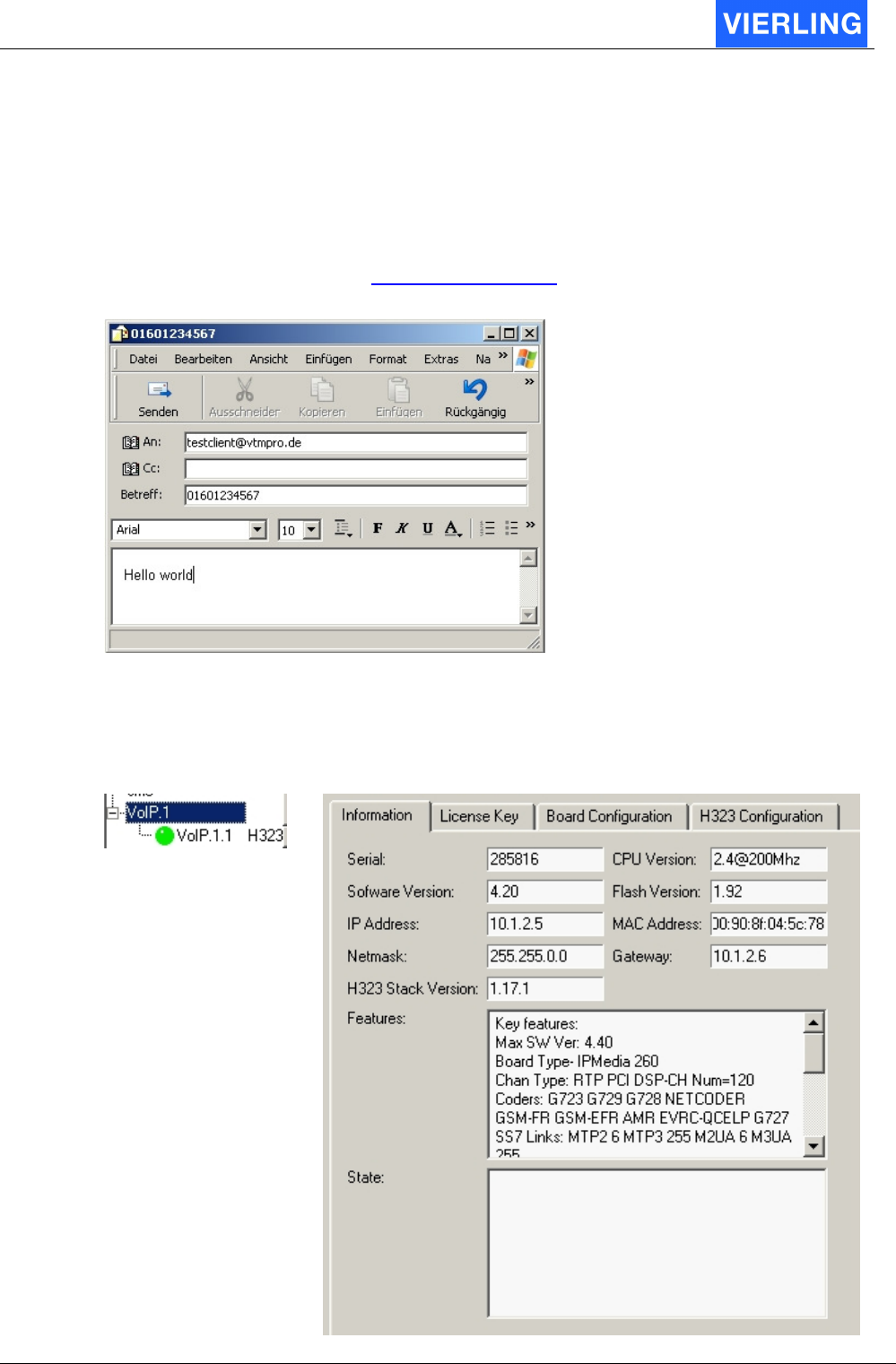Click the H323 Stack Version field
The width and height of the screenshot is (896, 1364).
pyautogui.click(x=545, y=988)
